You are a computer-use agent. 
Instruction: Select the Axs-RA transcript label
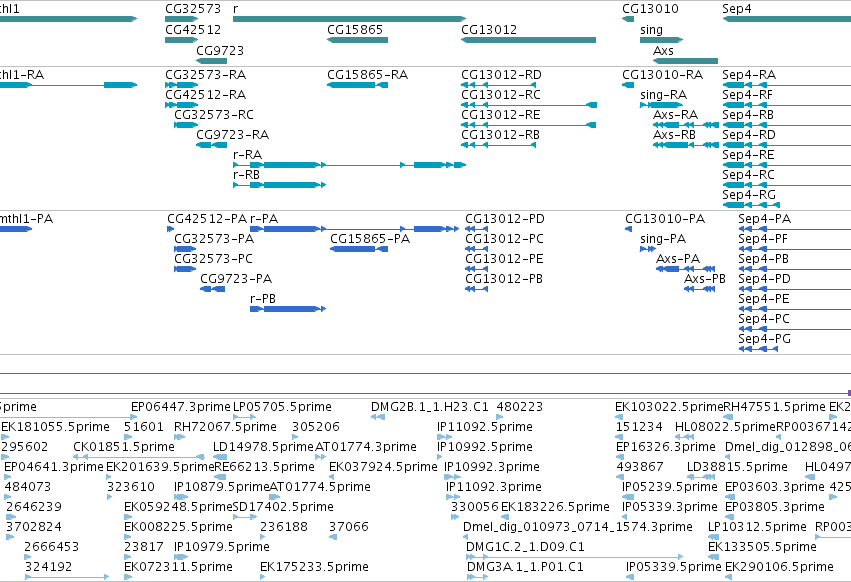(675, 115)
